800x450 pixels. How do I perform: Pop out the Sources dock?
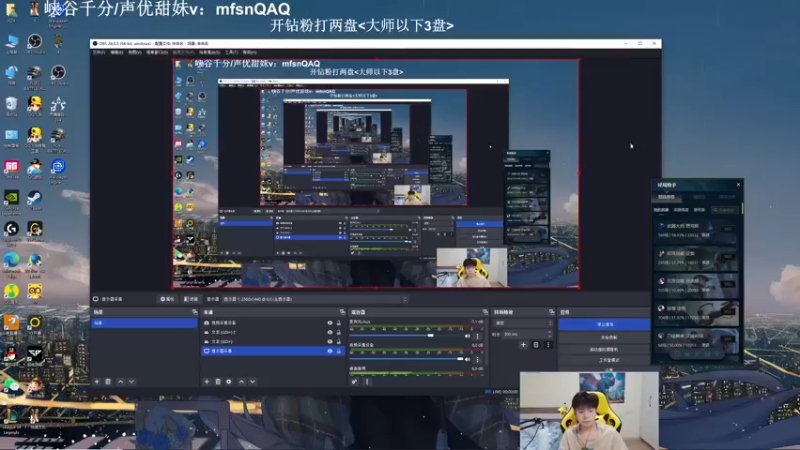(342, 312)
